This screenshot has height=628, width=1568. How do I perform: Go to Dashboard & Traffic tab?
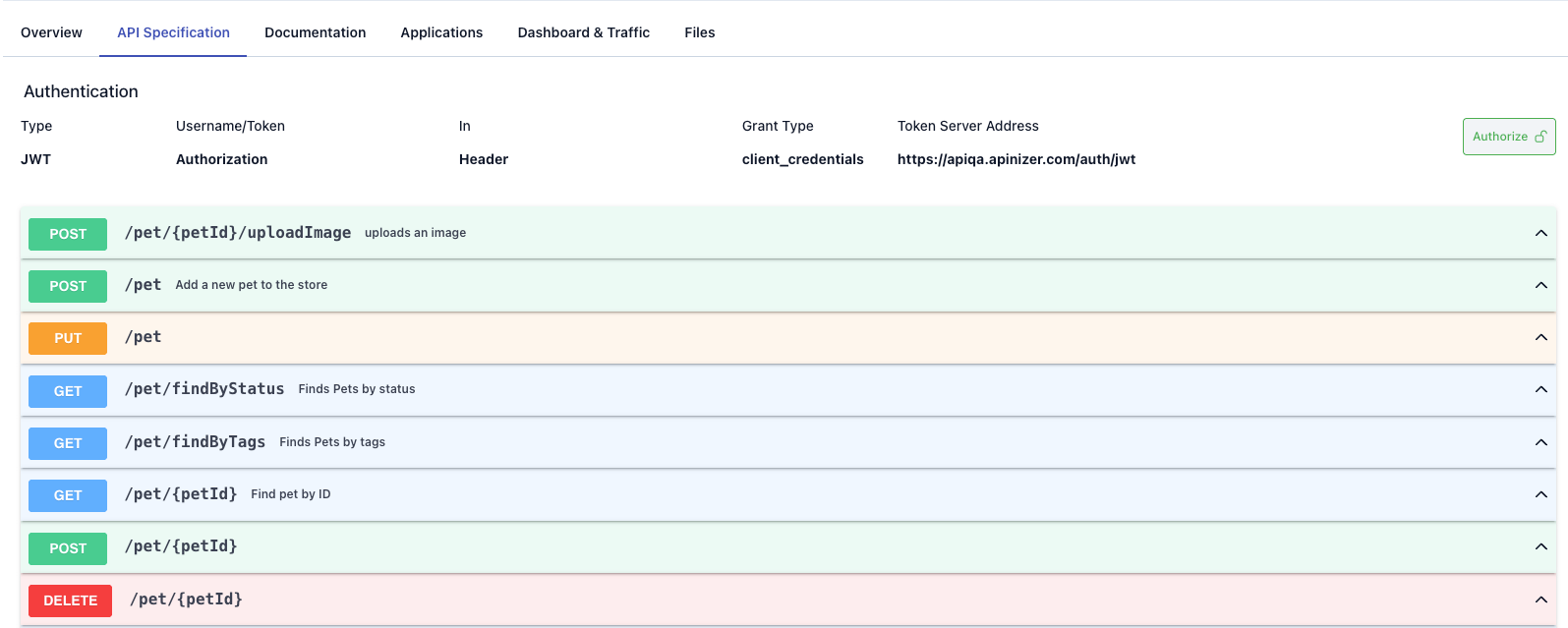click(x=583, y=32)
